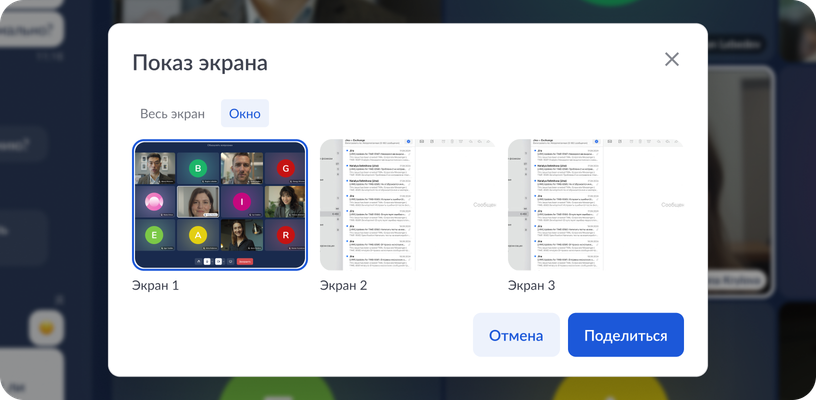
Task: Click green B avatar in Экран 1 preview
Action: [198, 168]
